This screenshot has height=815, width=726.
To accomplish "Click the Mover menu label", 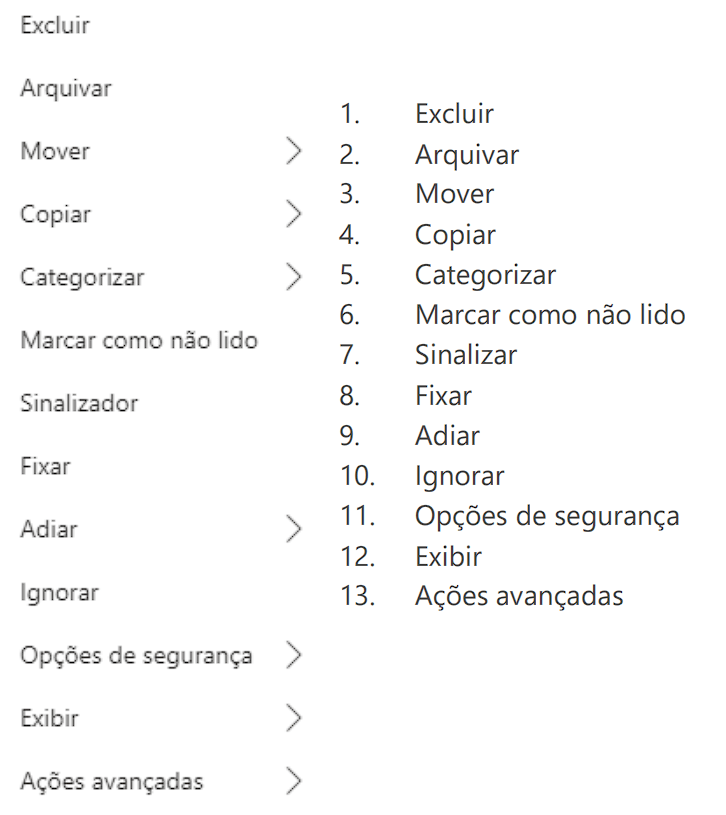I will (55, 151).
